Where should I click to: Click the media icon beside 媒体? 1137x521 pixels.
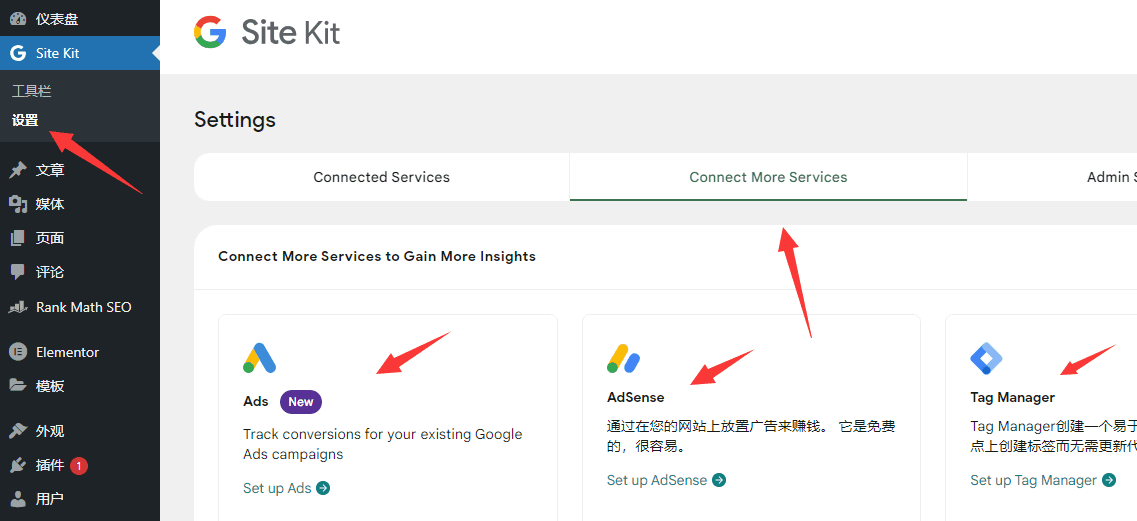click(x=18, y=204)
